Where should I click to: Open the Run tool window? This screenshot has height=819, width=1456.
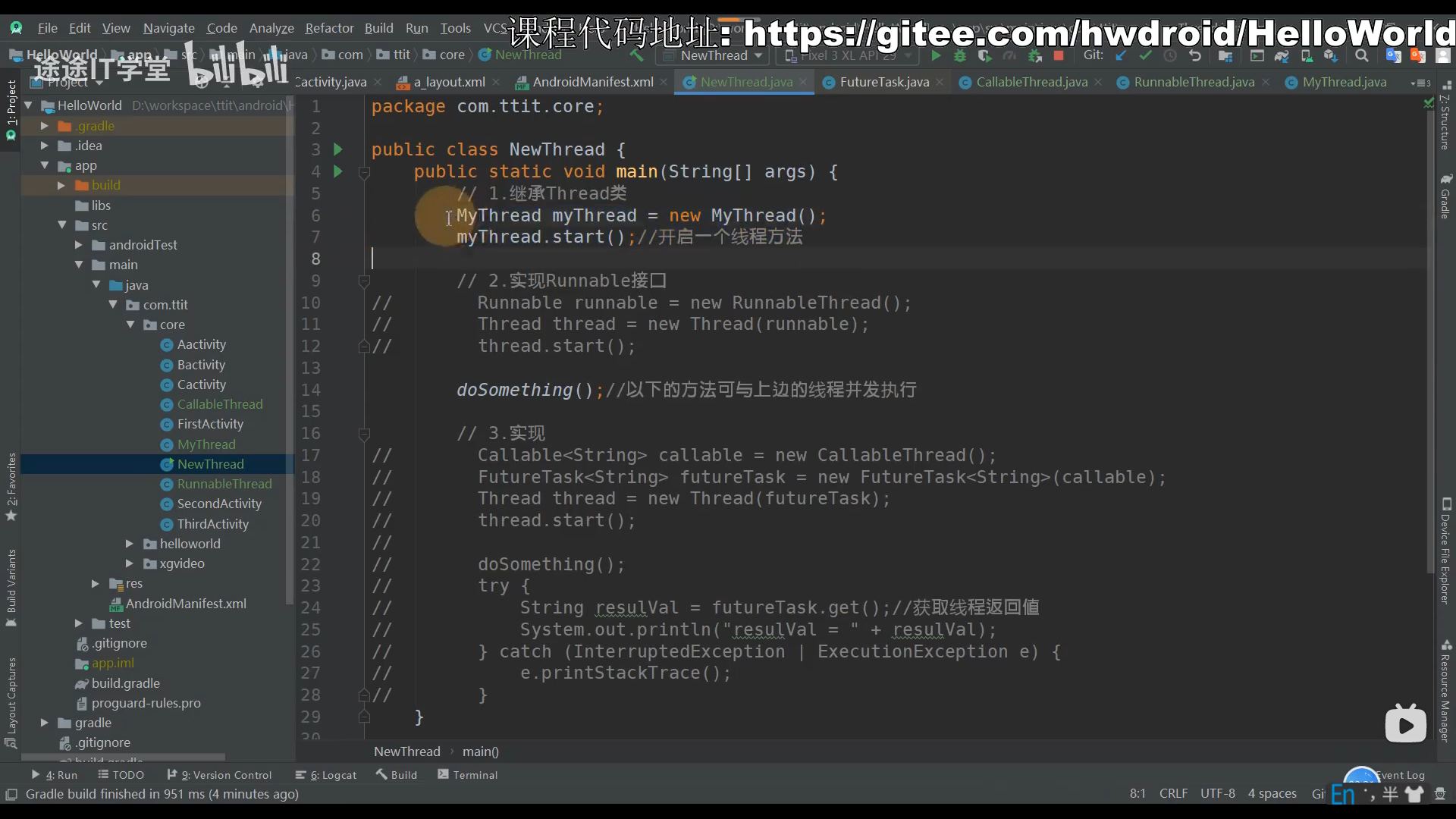(54, 775)
